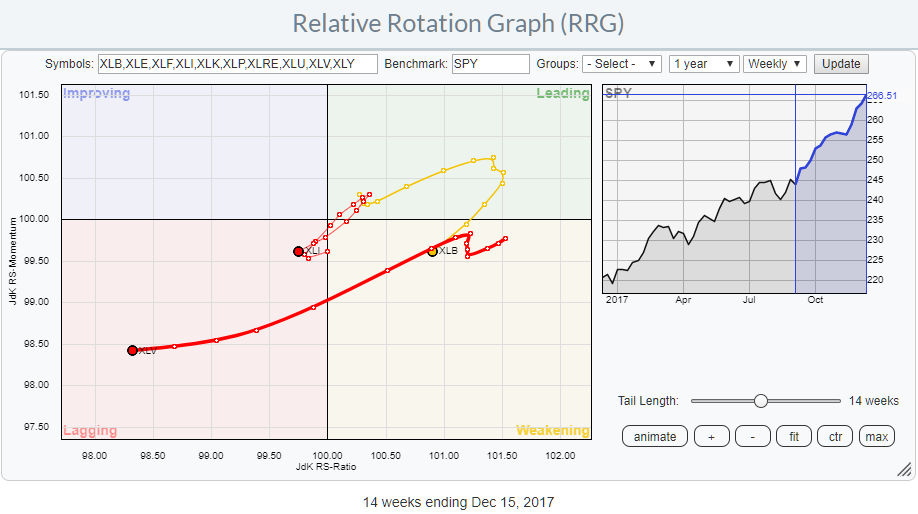Click the Benchmark SPY input field
The height and width of the screenshot is (514, 918).
491,64
